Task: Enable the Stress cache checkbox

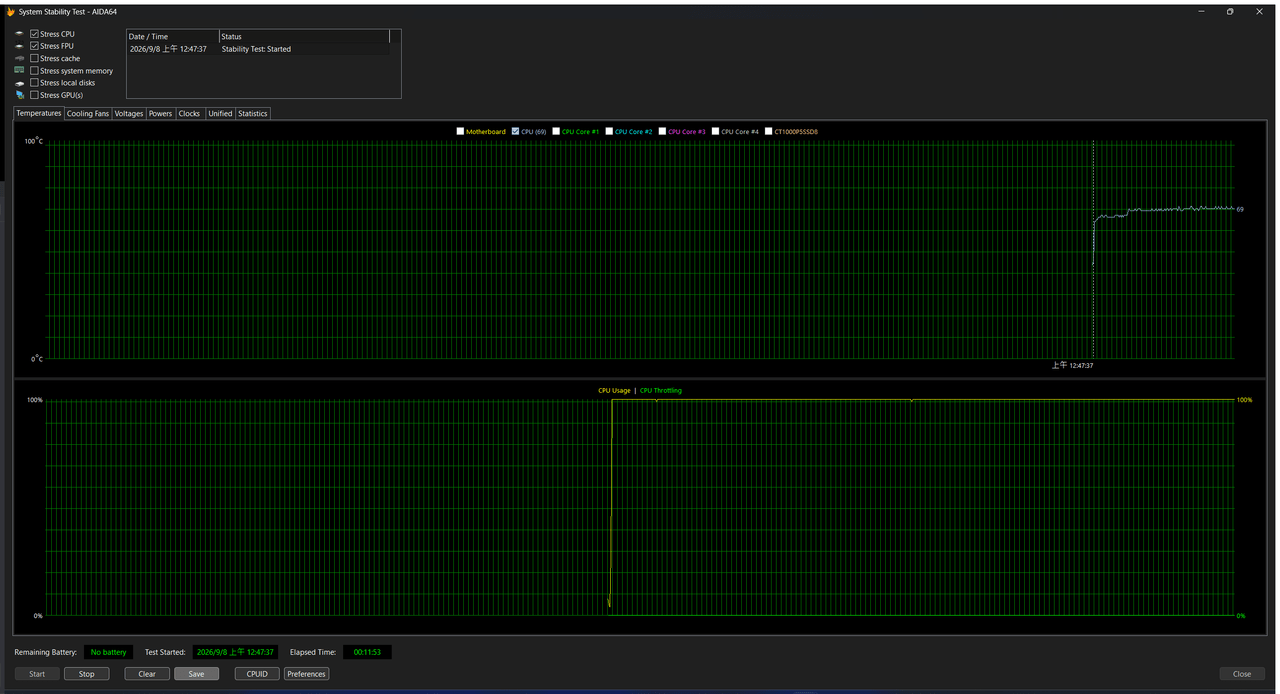Action: tap(34, 58)
